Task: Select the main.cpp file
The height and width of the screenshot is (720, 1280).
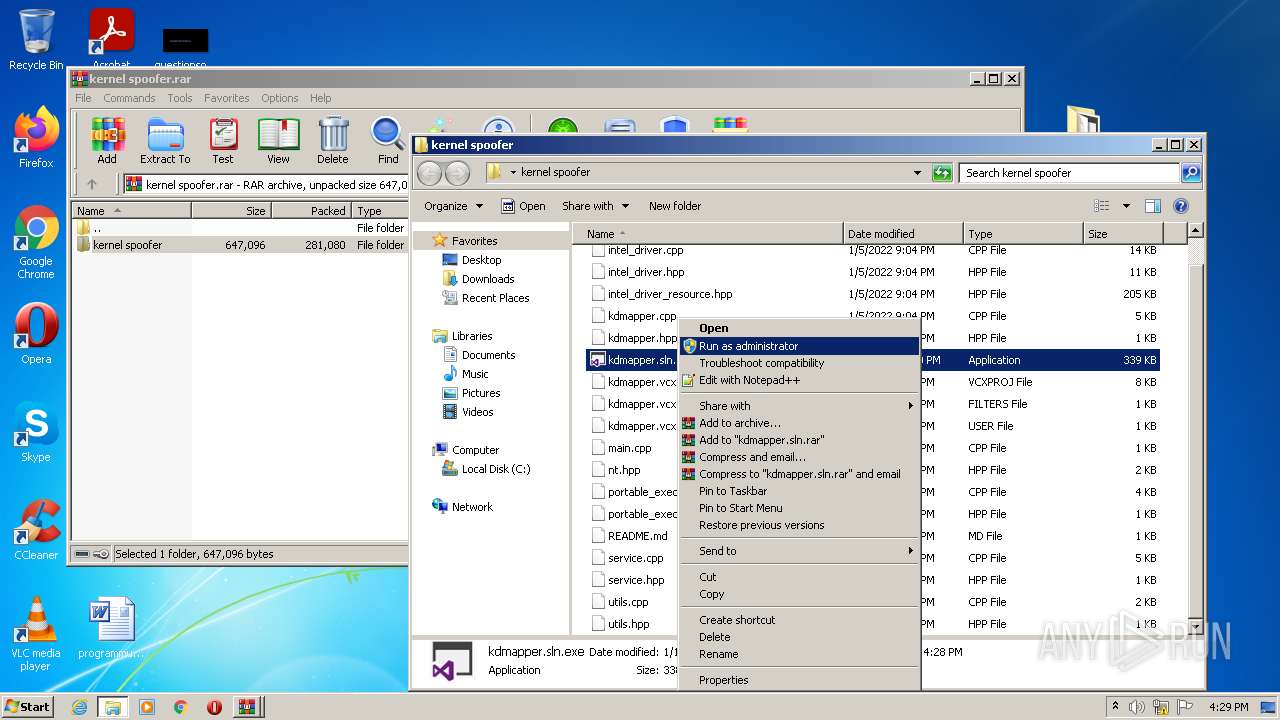Action: click(629, 448)
